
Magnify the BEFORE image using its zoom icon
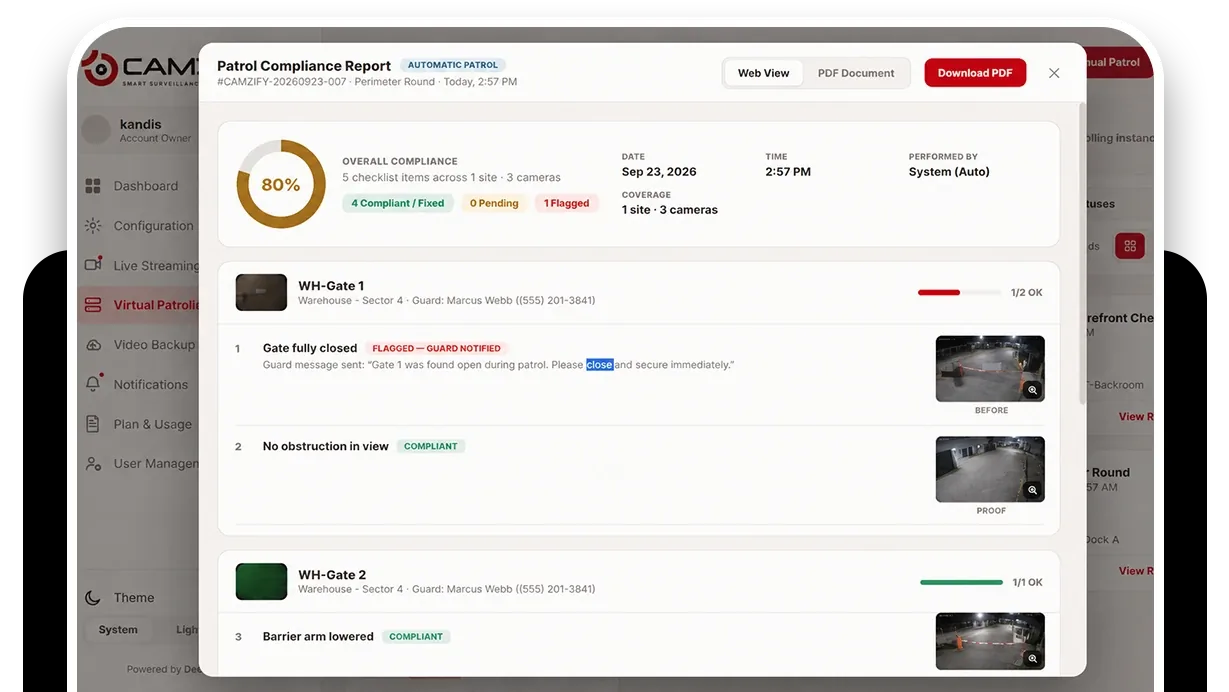[1032, 390]
